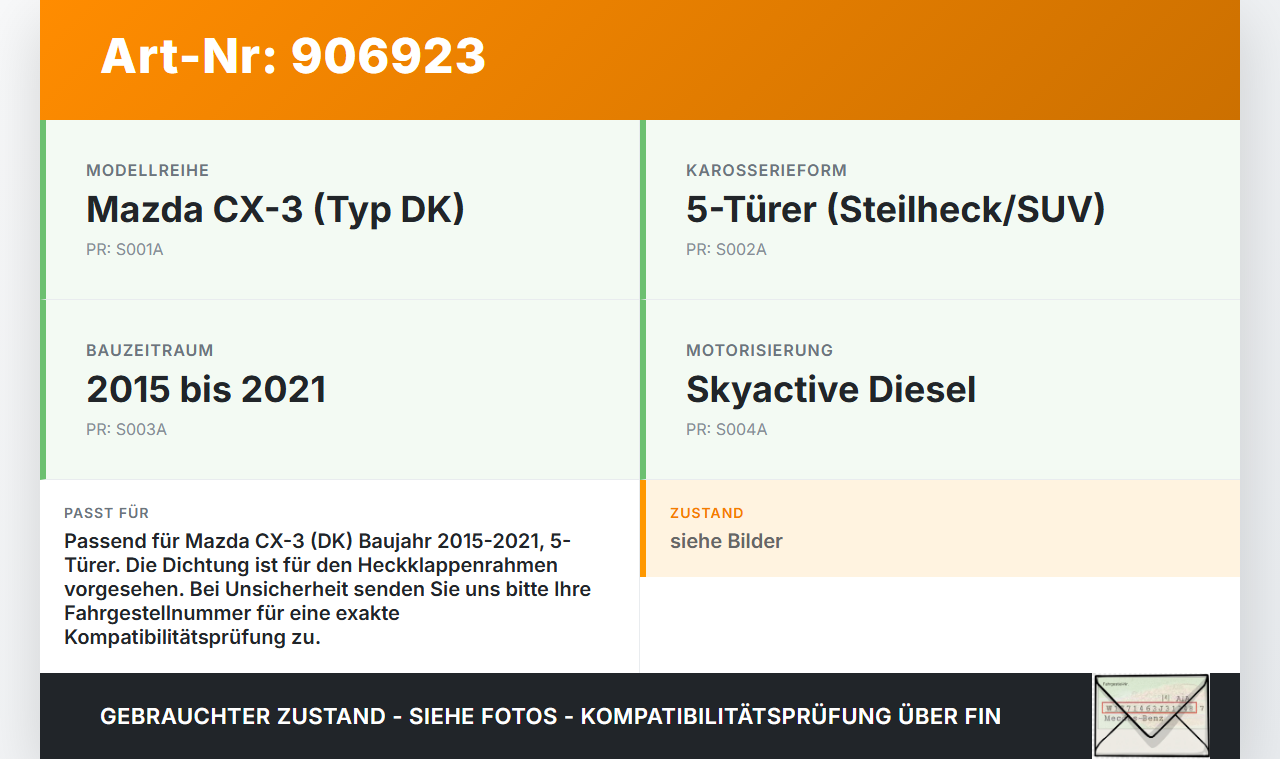Select the Art-Nr: 906923 heading

coord(293,56)
